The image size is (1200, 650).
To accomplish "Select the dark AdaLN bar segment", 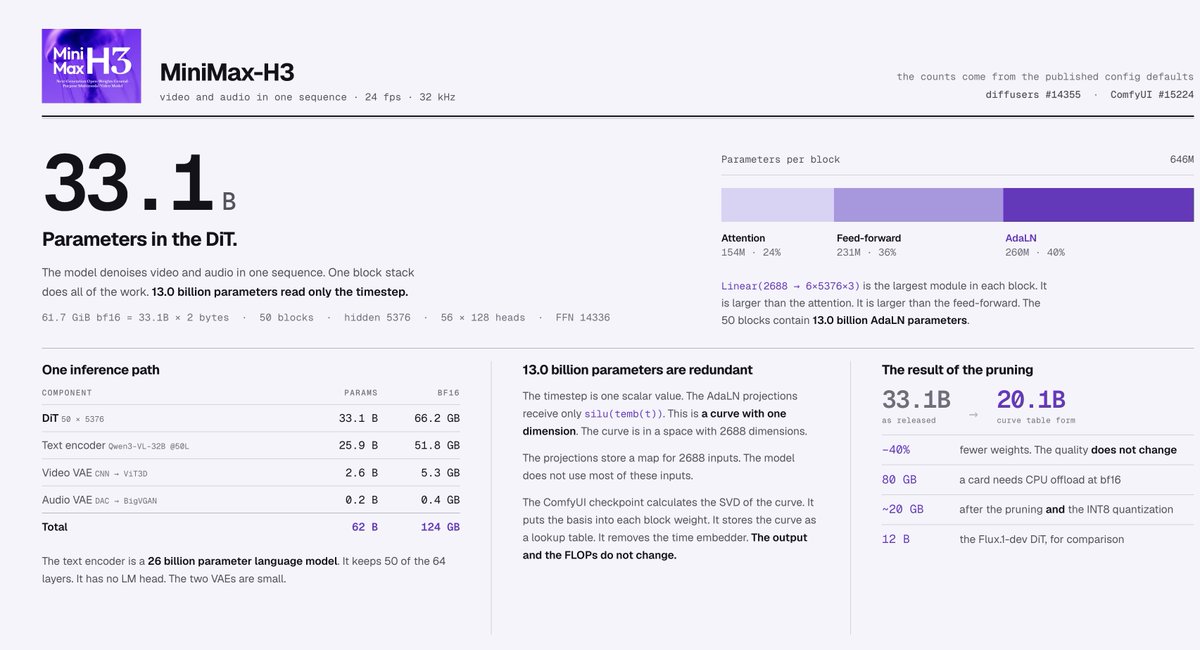I will (1098, 204).
